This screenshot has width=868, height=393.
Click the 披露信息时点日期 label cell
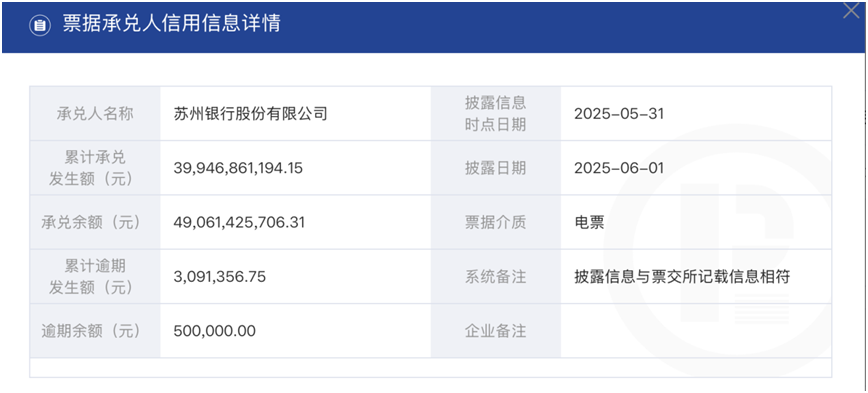tap(495, 113)
